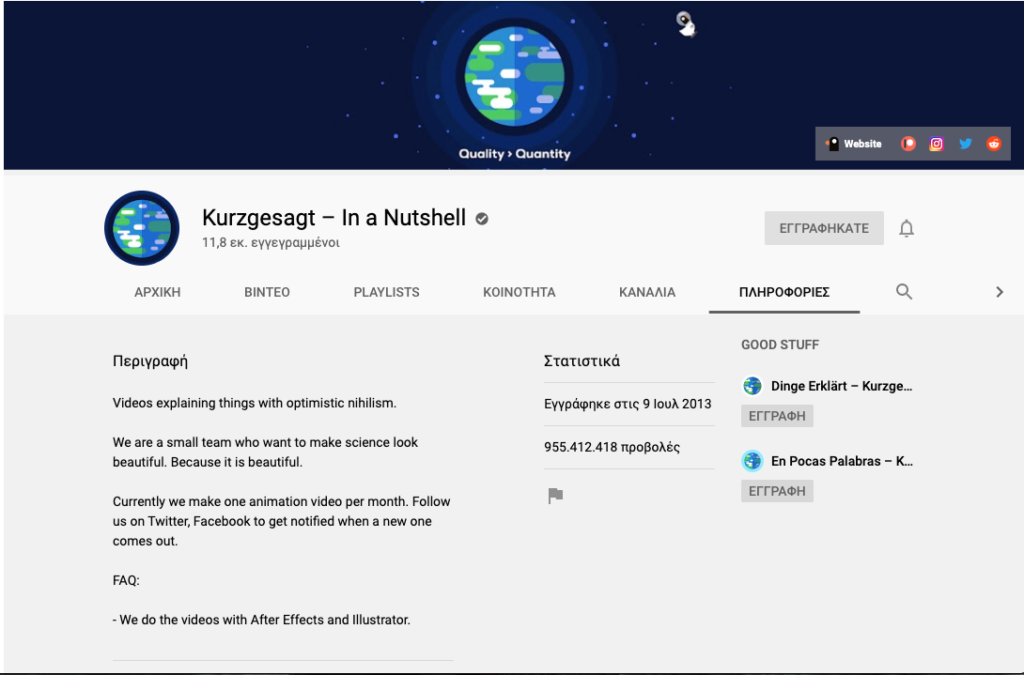1024x675 pixels.
Task: Click the Kurzgesagt – In a Nutshell title
Action: tap(334, 217)
